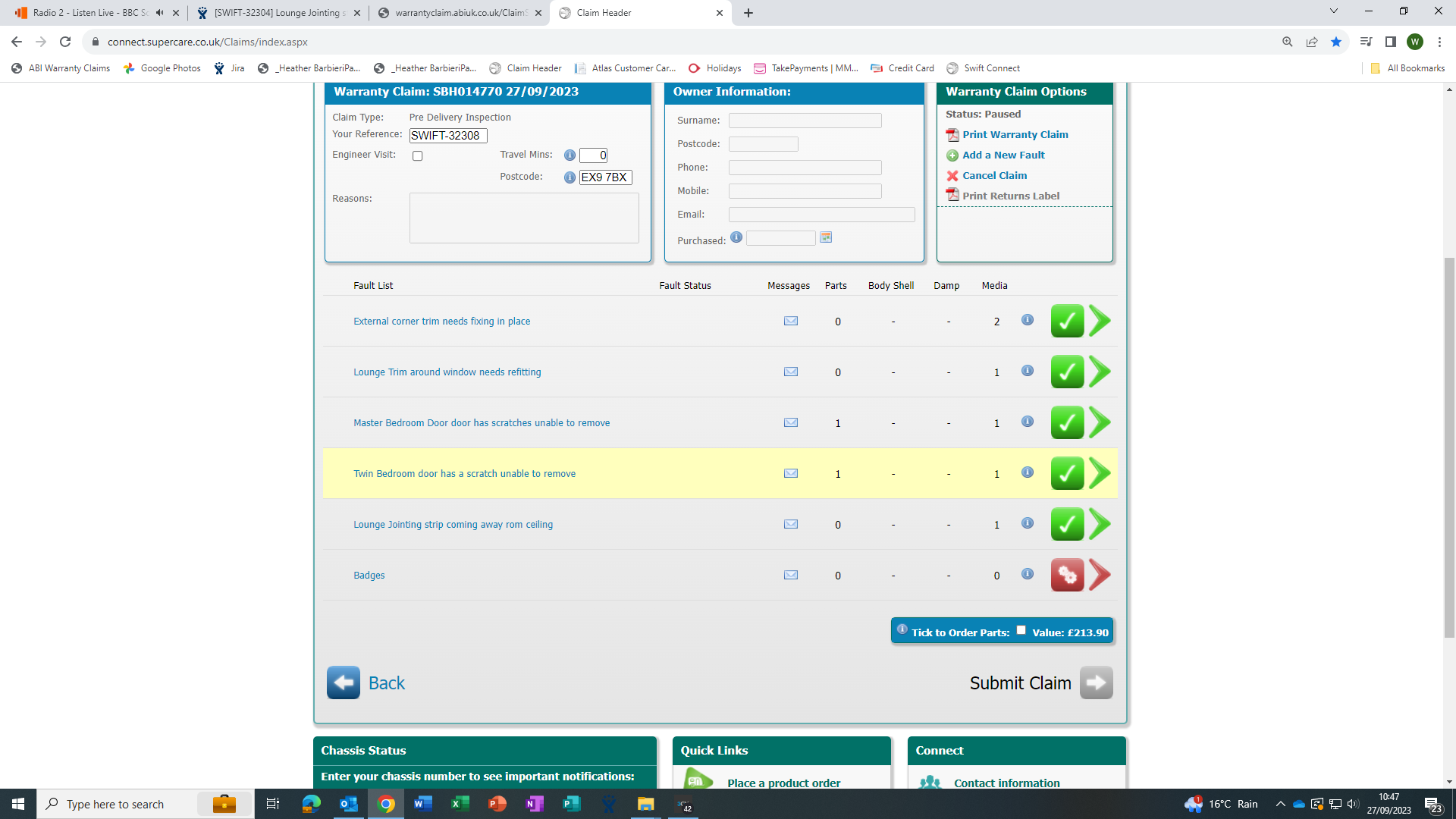Click the green arrow for the Lounge Jointing strip fault
This screenshot has width=1456, height=819.
click(x=1100, y=524)
